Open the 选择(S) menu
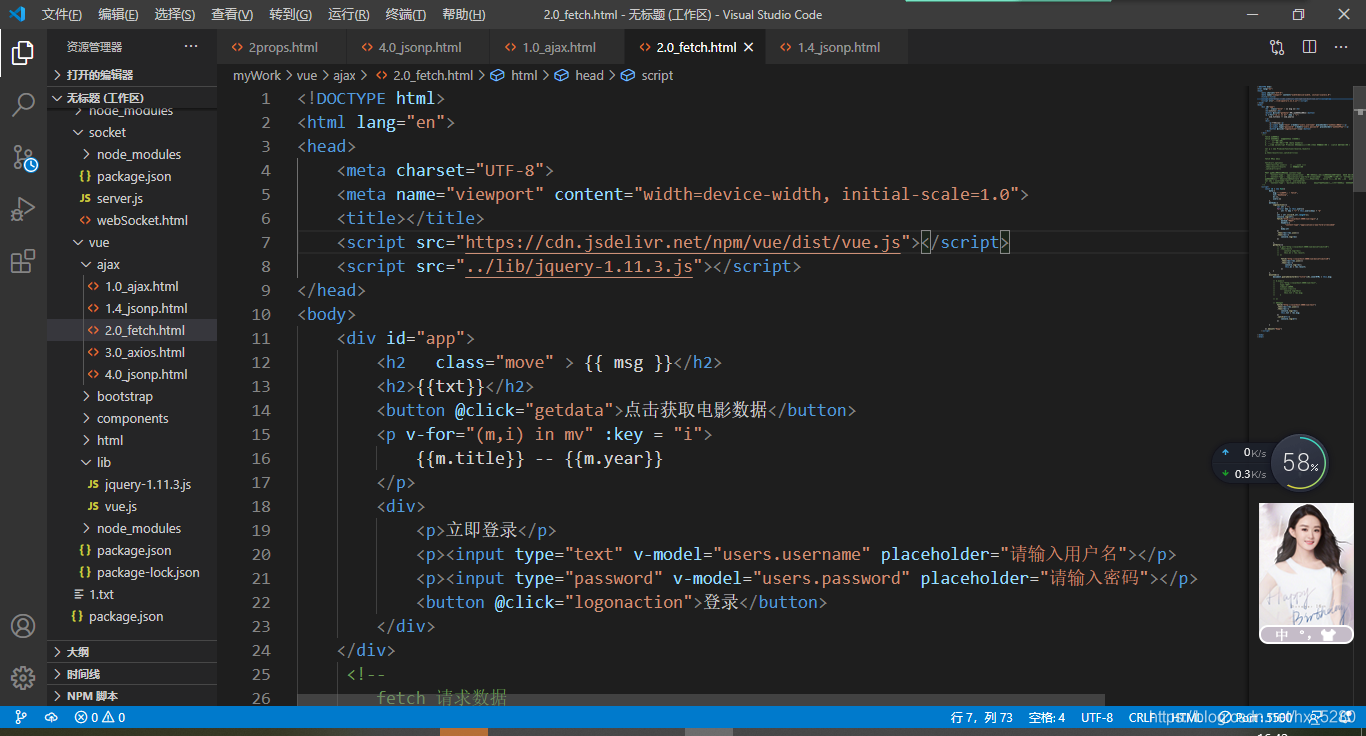 point(175,15)
